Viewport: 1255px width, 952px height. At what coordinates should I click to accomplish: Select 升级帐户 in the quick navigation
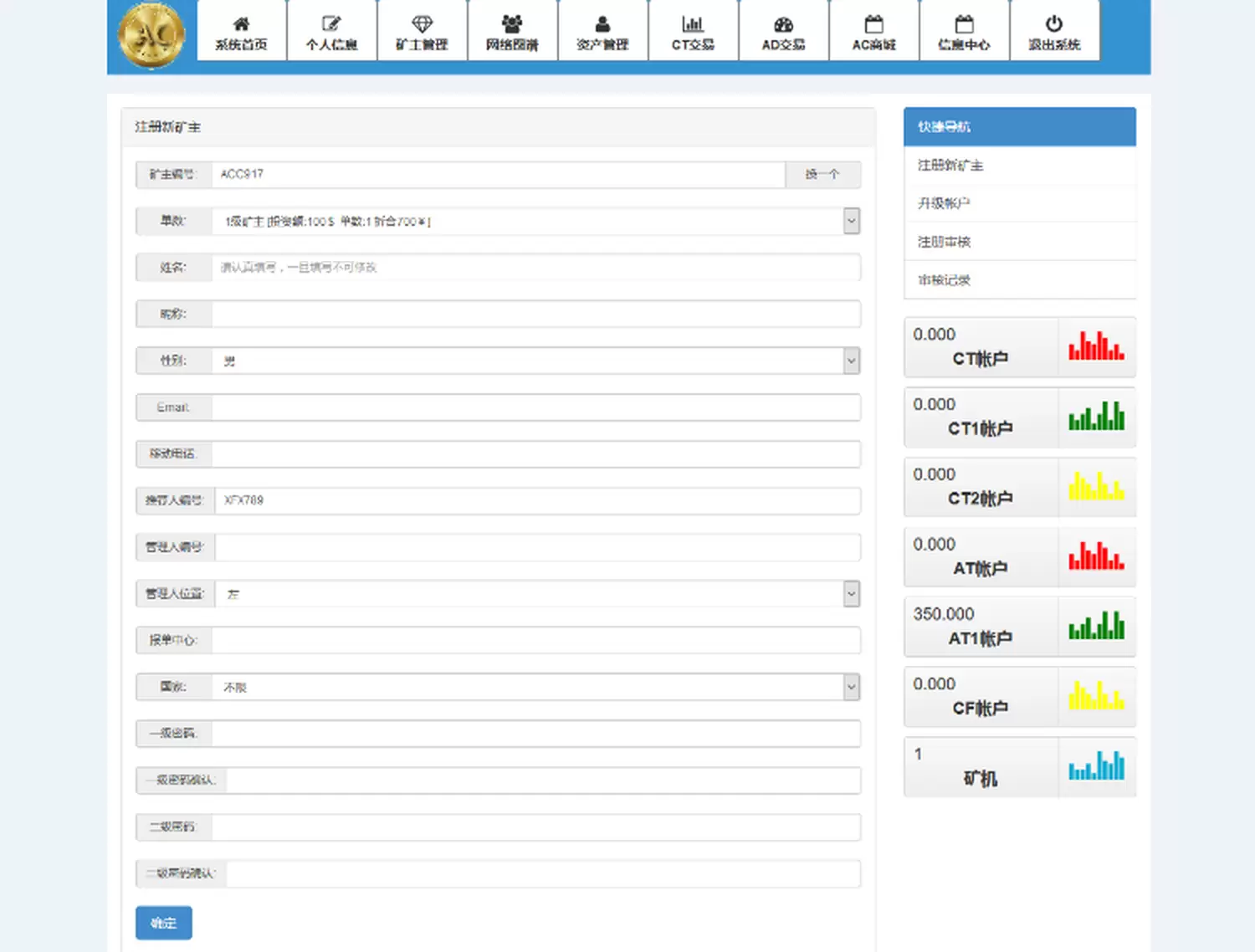[944, 203]
